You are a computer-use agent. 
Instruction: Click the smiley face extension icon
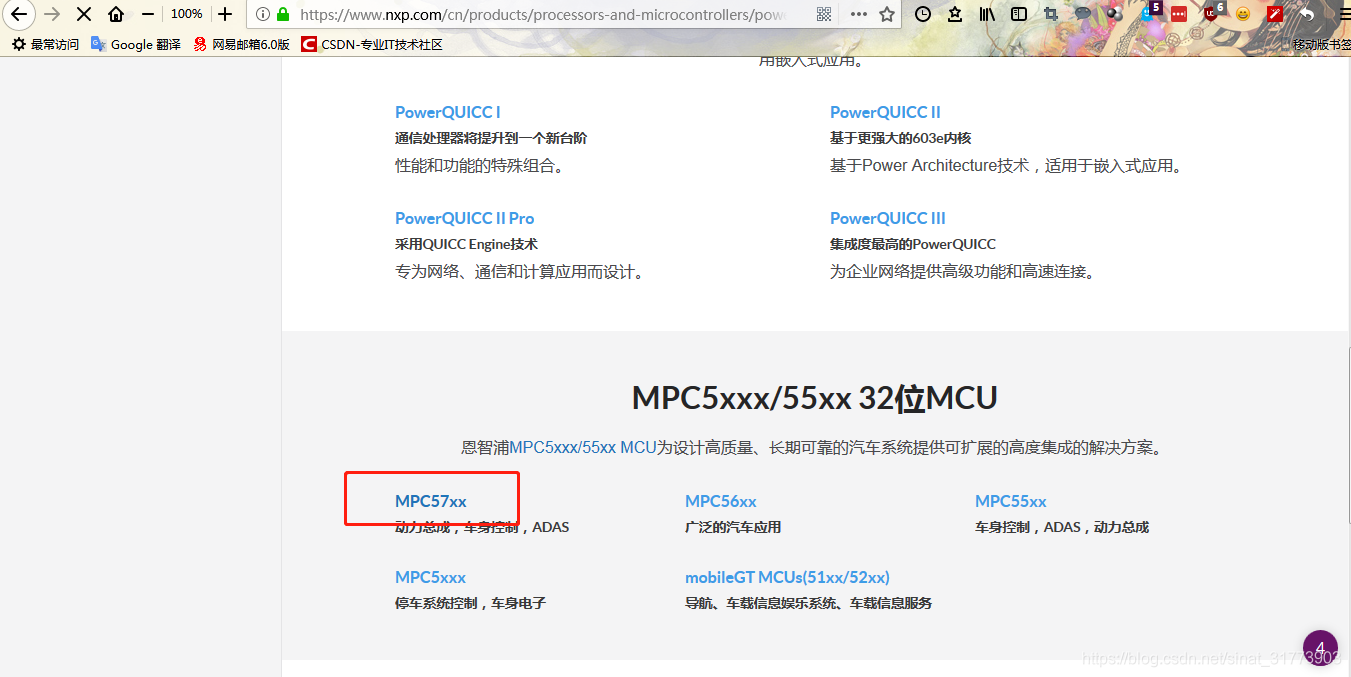pos(1243,14)
